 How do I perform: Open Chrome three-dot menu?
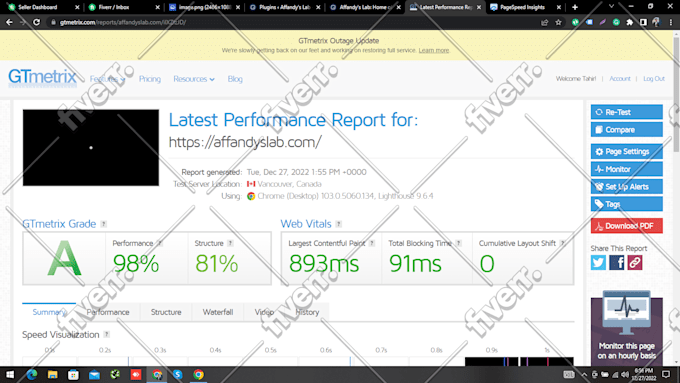point(671,22)
